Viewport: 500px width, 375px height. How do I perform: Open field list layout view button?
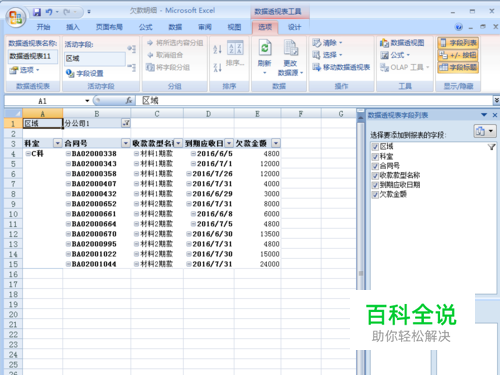tap(485, 131)
